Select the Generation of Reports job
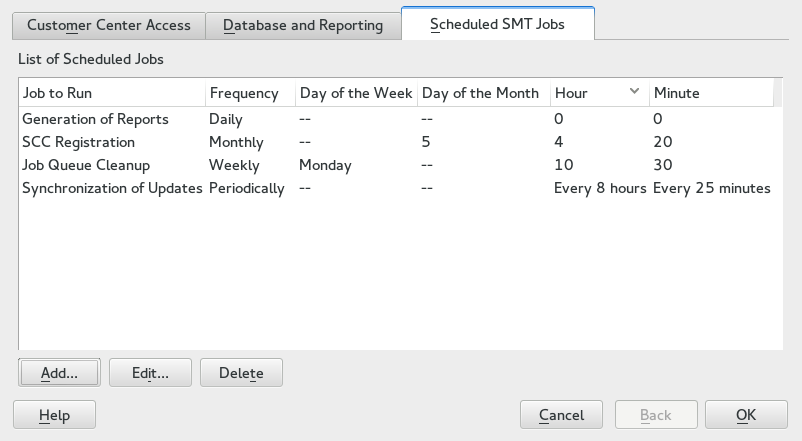This screenshot has width=802, height=441. (x=96, y=119)
